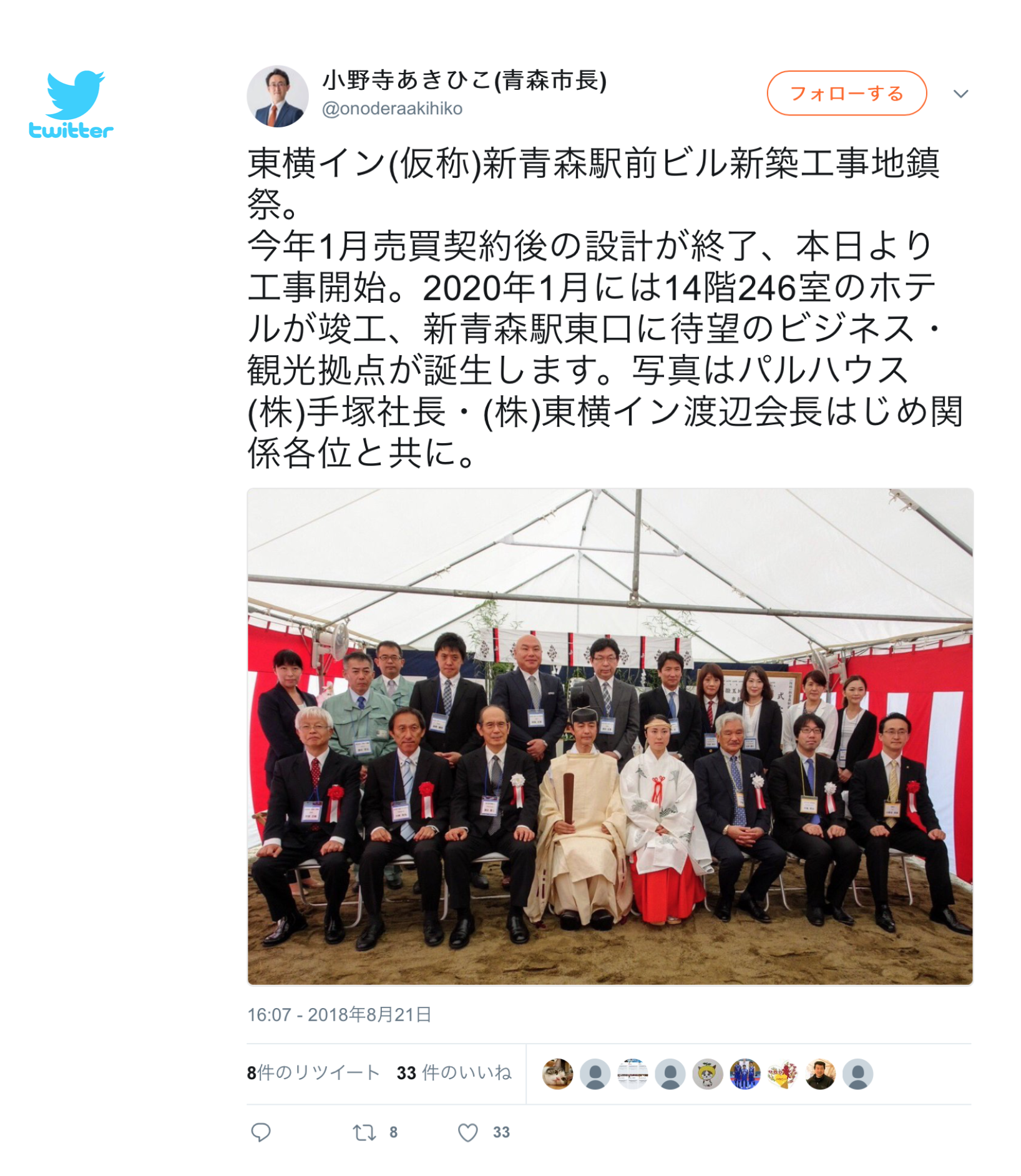The height and width of the screenshot is (1176, 1021).
Task: Open the man in suit avatar liker
Action: click(x=820, y=1074)
